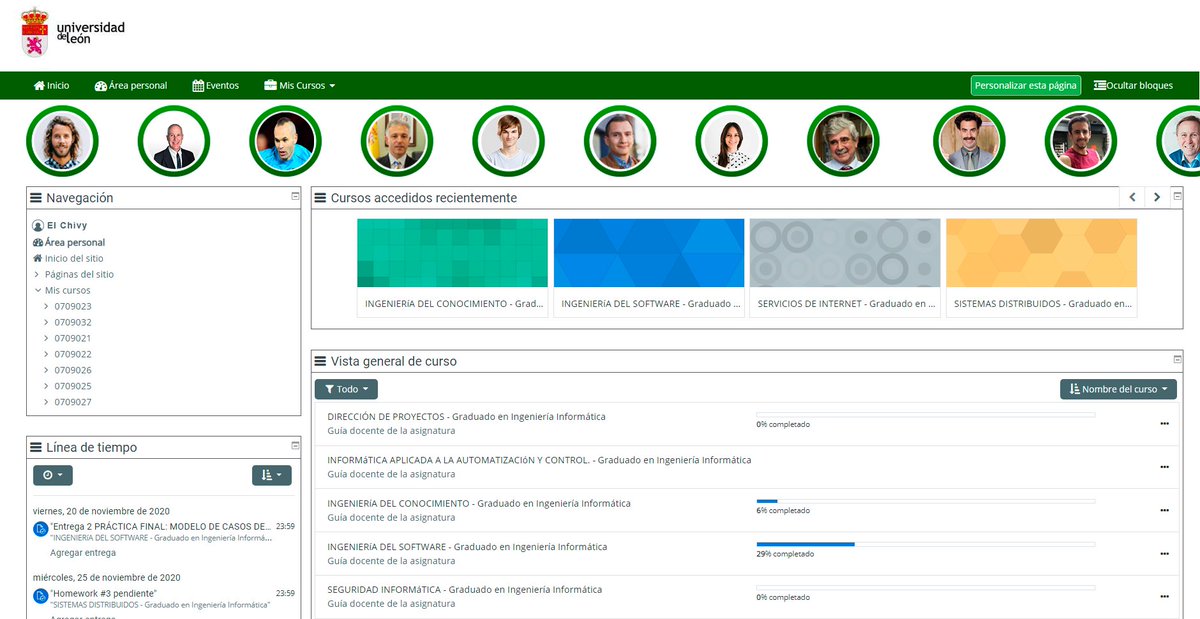Open the Todo filter dropdown
The width and height of the screenshot is (1200, 619).
[346, 389]
